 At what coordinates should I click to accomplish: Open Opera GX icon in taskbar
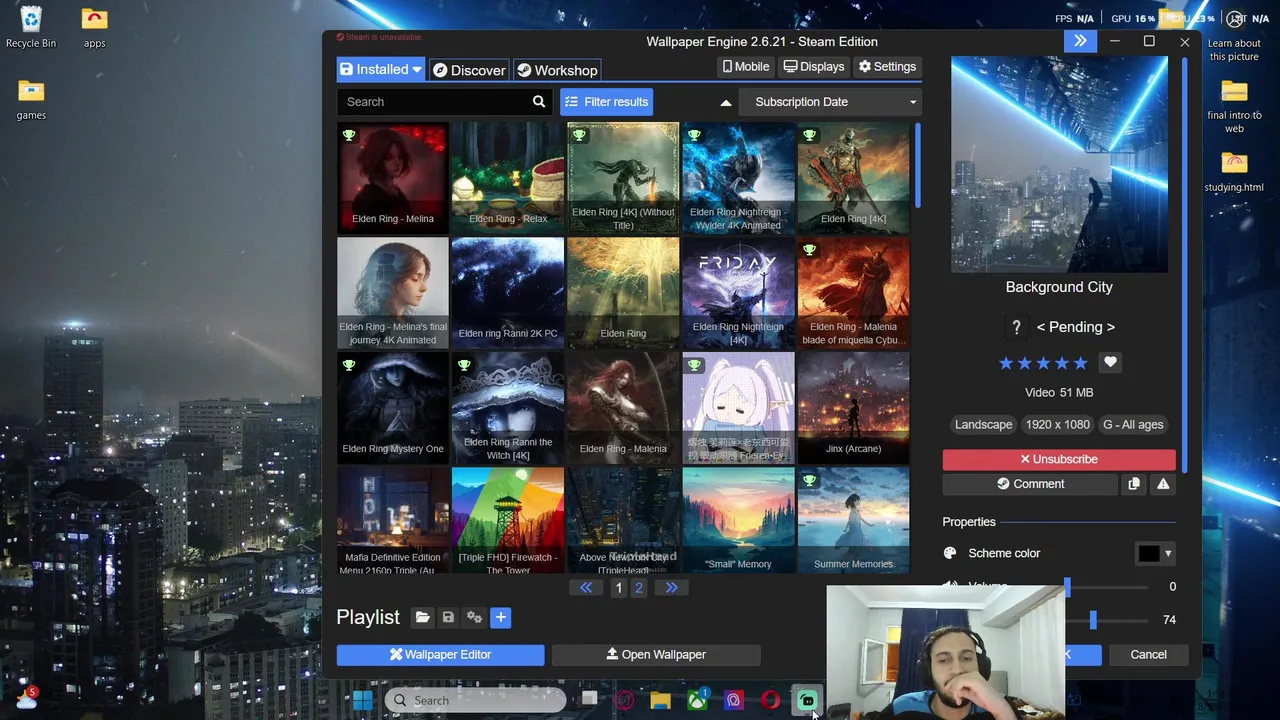point(624,700)
